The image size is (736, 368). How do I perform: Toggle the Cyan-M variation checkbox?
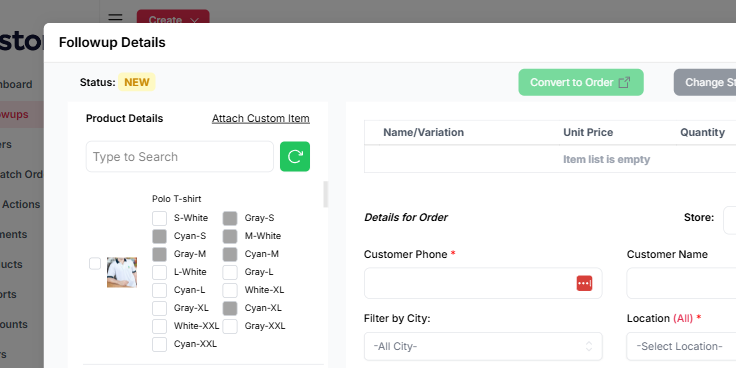230,254
